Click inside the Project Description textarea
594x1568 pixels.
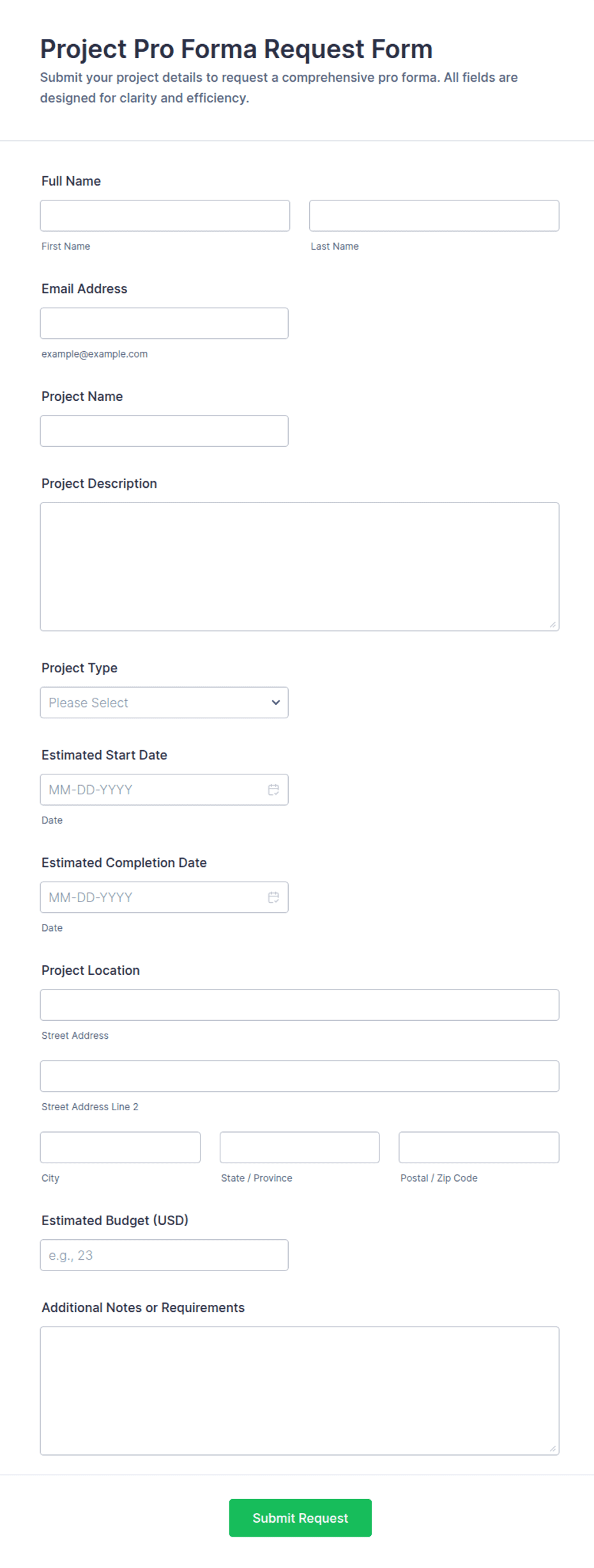pos(300,567)
